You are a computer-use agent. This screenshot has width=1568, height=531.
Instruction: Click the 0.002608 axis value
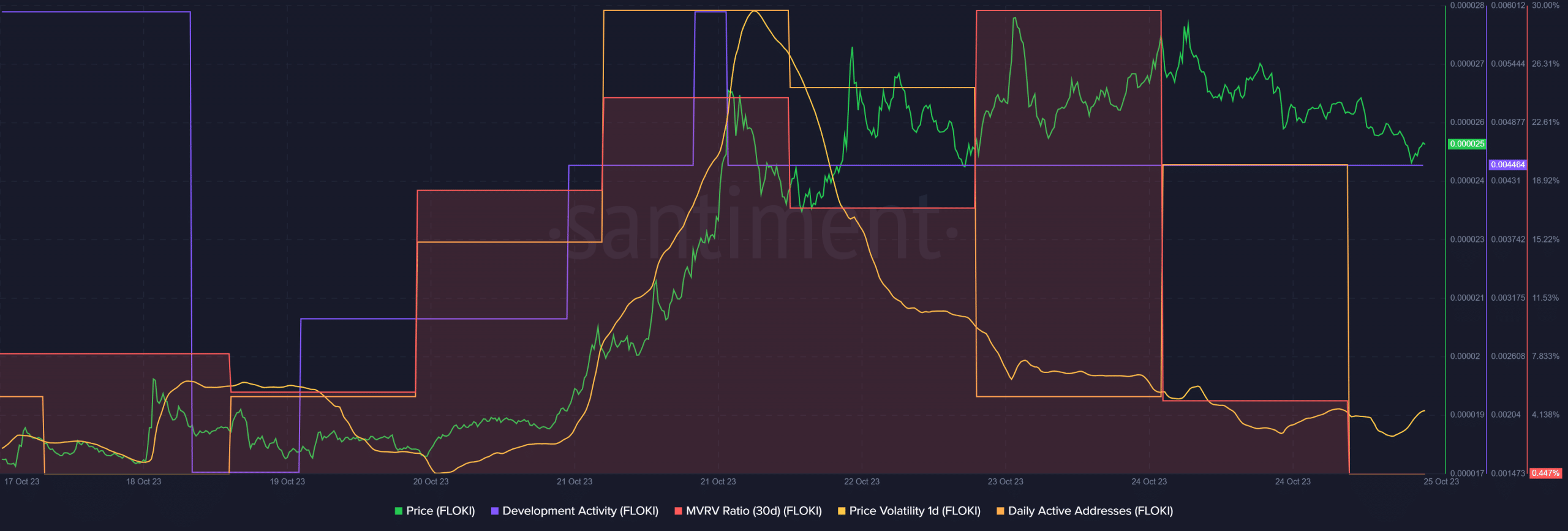click(1508, 356)
